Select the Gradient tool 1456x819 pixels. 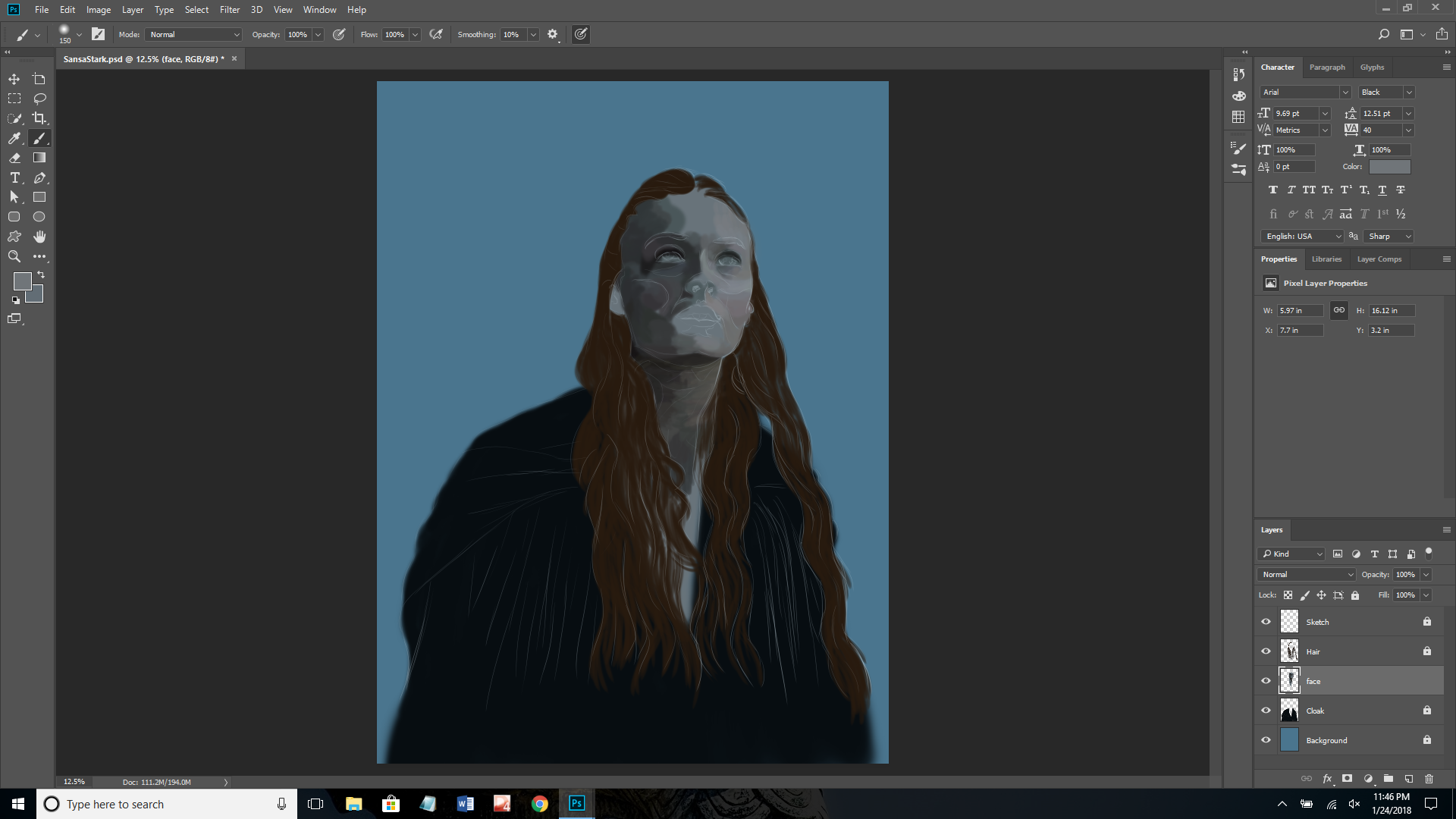39,158
